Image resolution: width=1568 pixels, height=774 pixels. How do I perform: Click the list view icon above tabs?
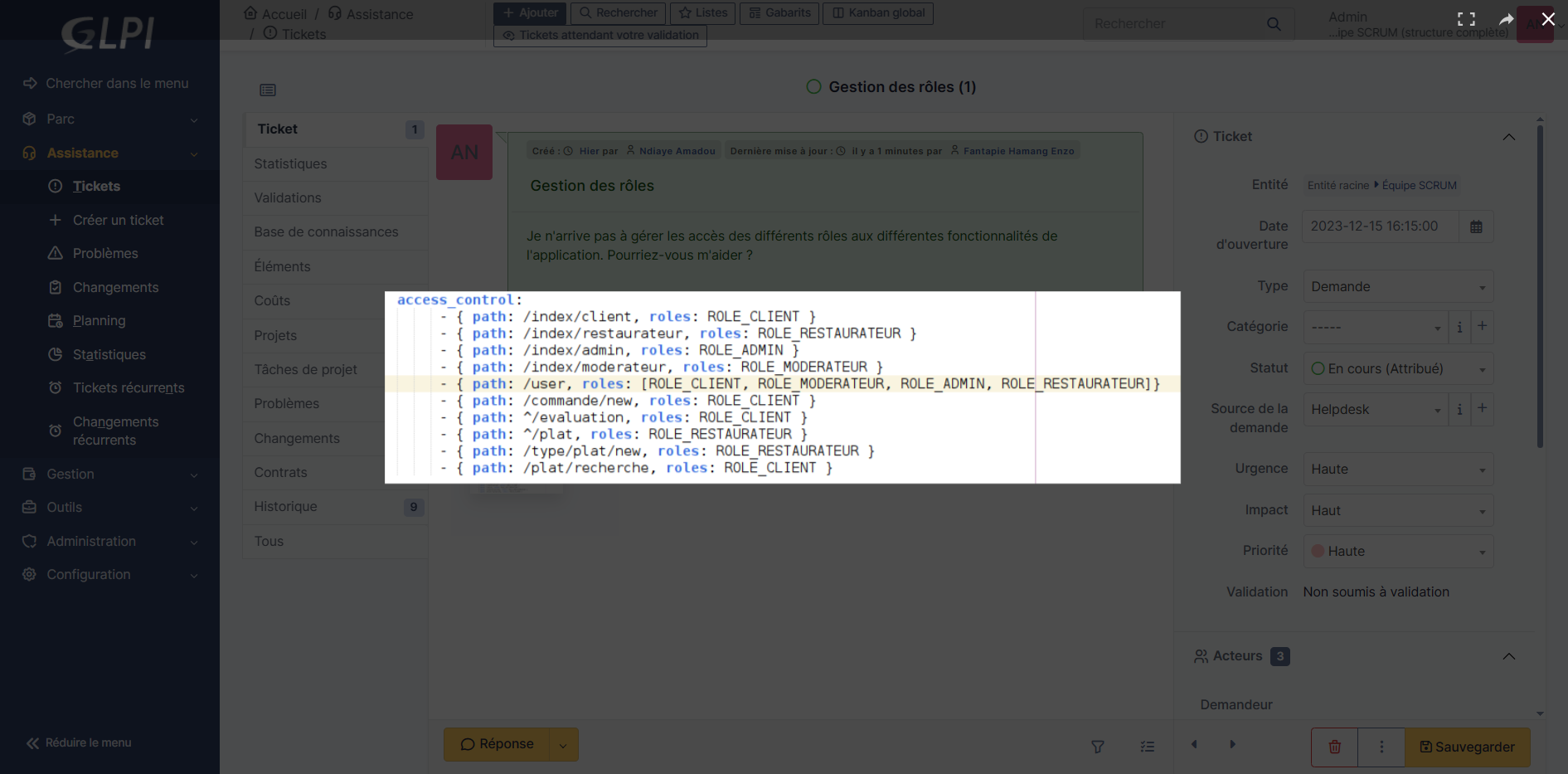click(268, 90)
